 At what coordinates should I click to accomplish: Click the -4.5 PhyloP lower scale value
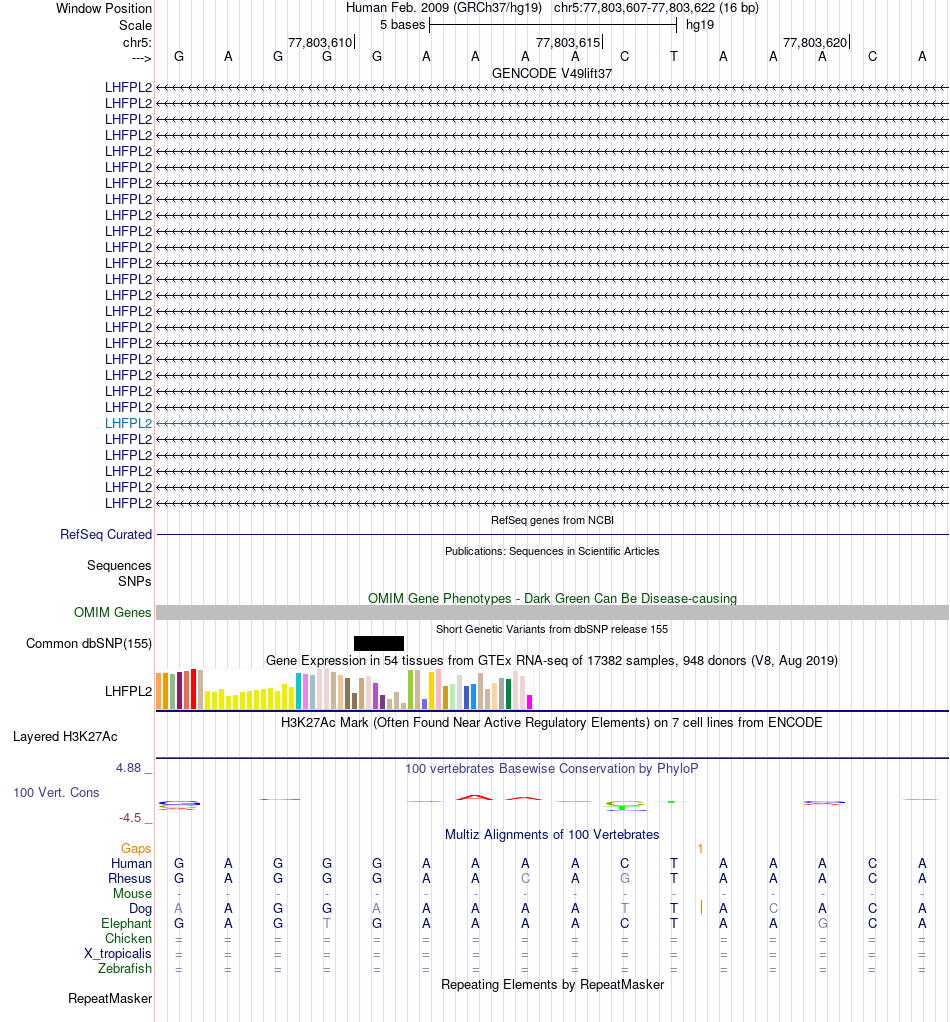point(130,818)
